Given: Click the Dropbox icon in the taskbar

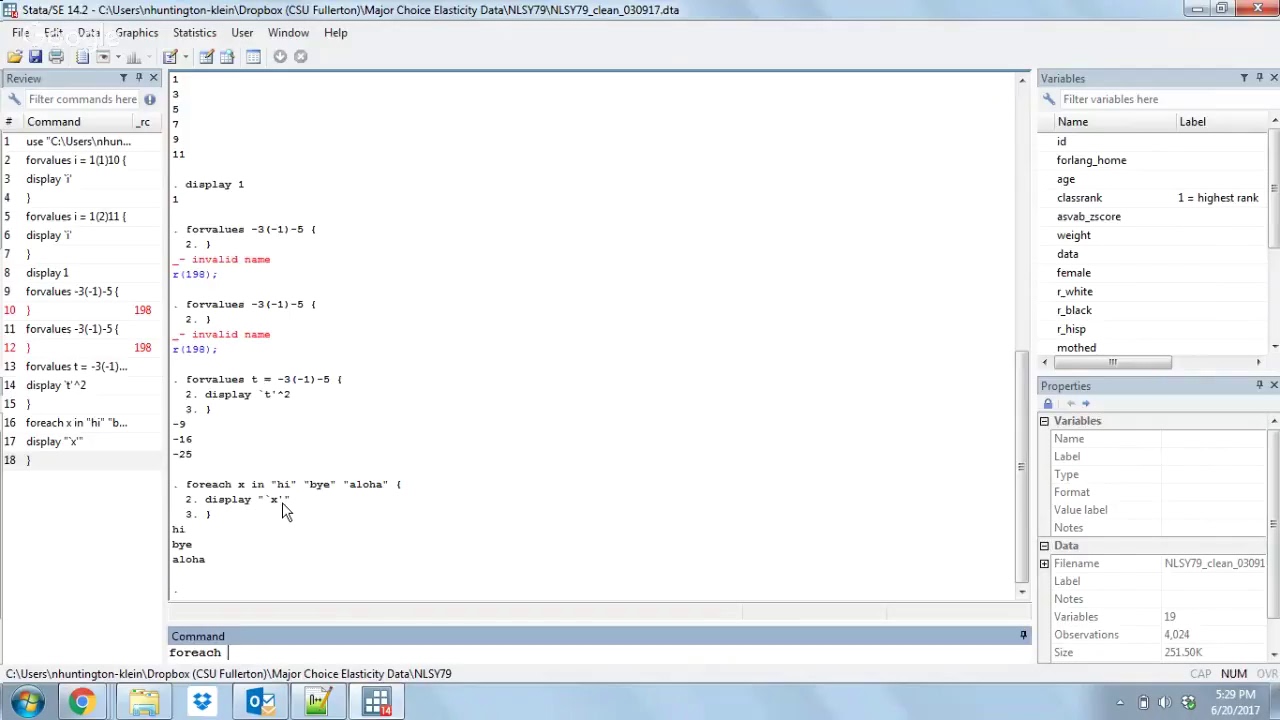Looking at the screenshot, I should (203, 702).
